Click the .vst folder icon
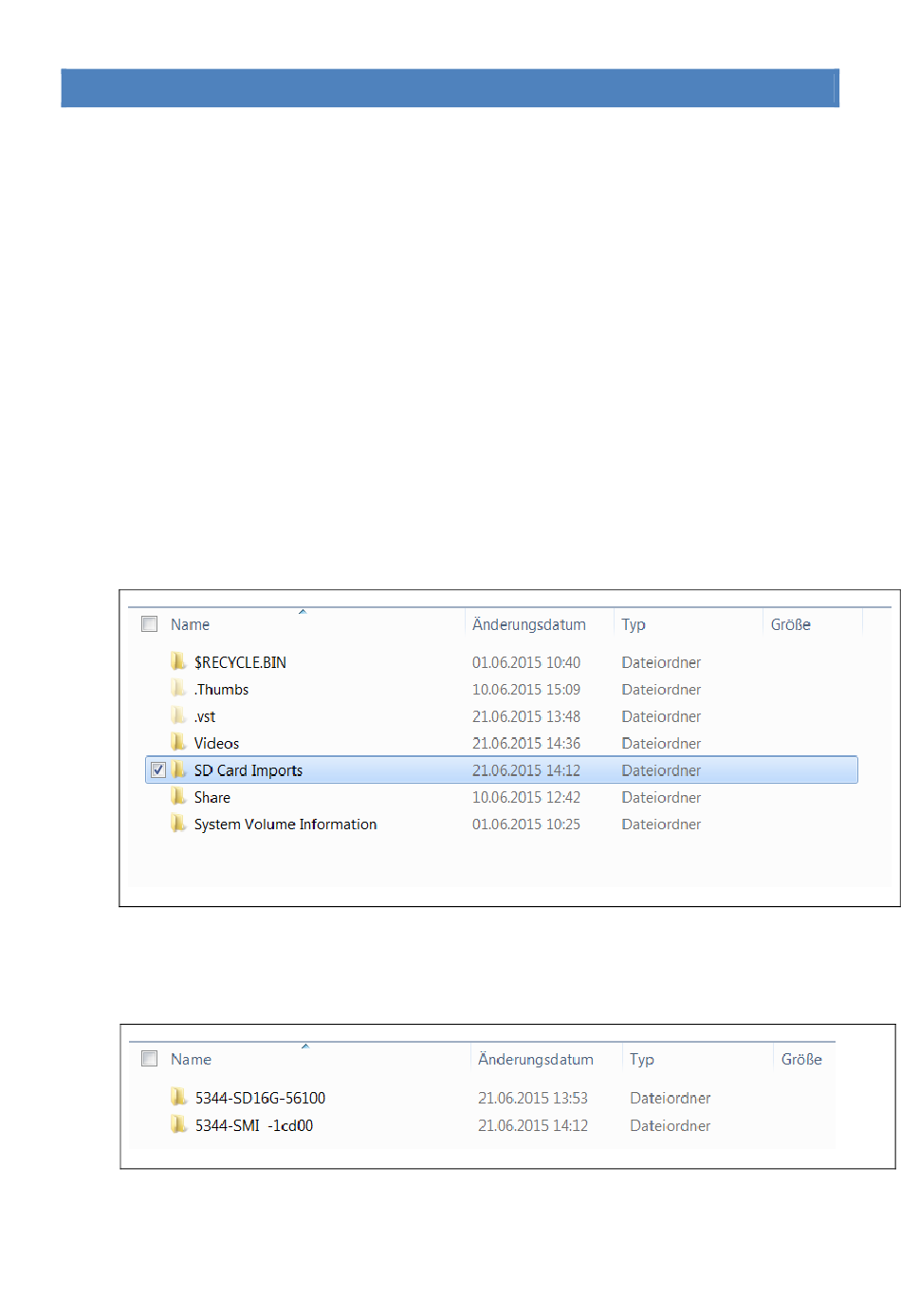The image size is (901, 1316). pos(178,715)
